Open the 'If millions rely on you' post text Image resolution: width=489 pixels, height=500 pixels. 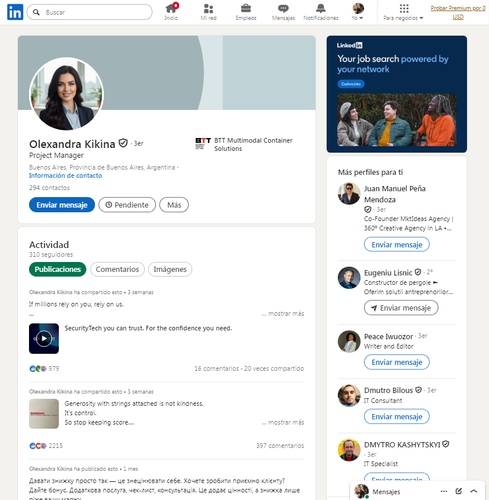click(76, 304)
